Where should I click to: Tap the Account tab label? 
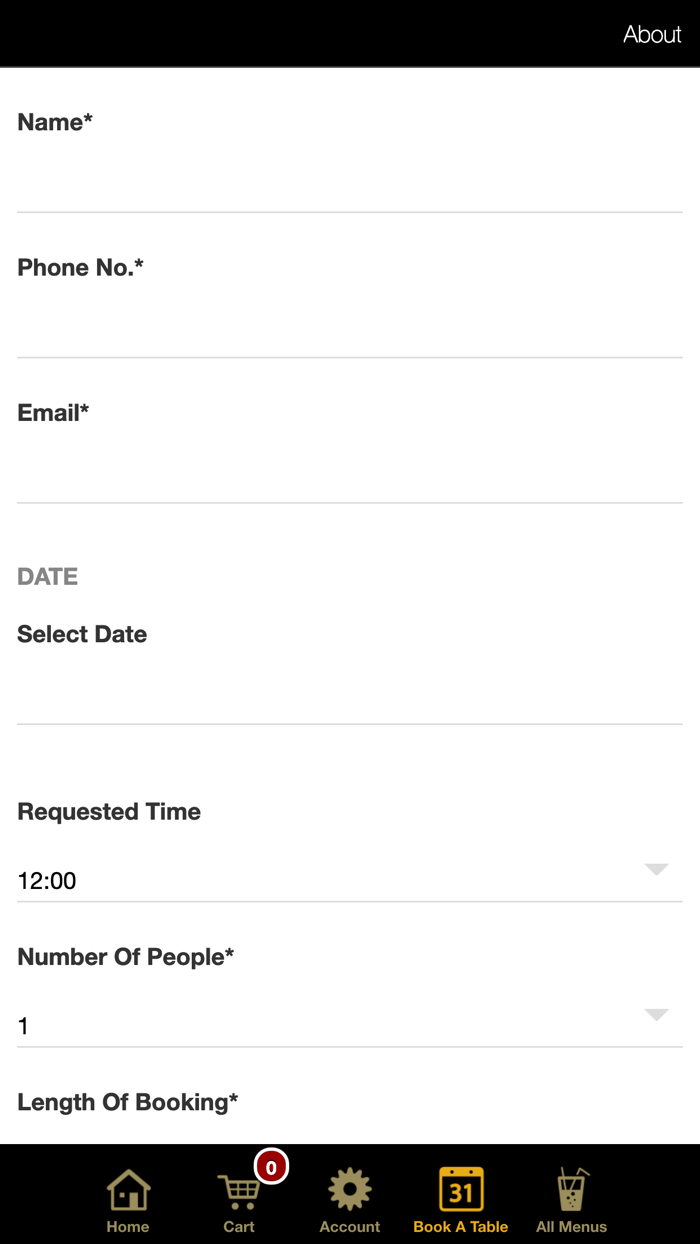(x=349, y=1227)
